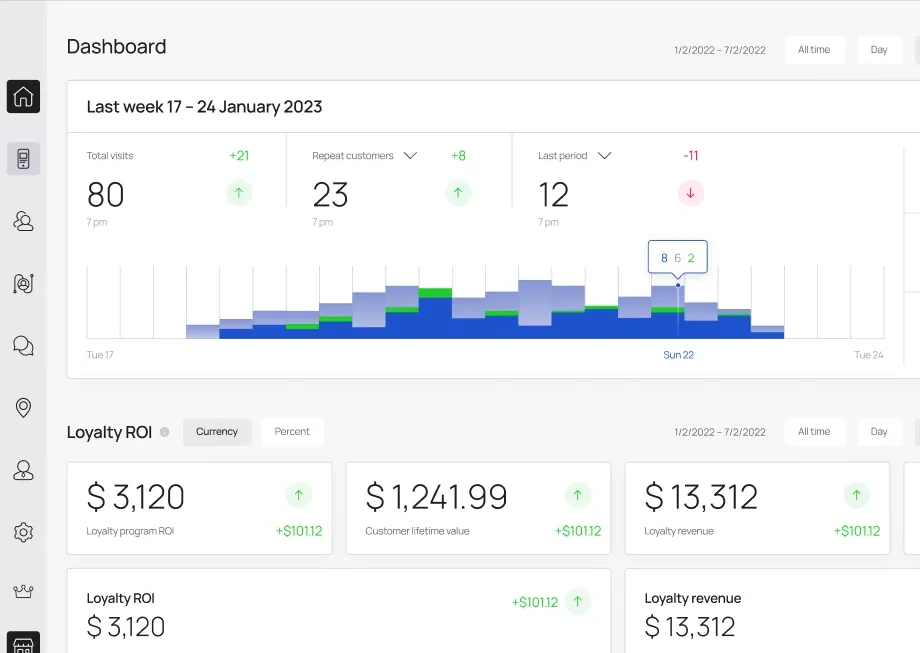
Task: Select the Day view in Dashboard header
Action: click(x=879, y=50)
